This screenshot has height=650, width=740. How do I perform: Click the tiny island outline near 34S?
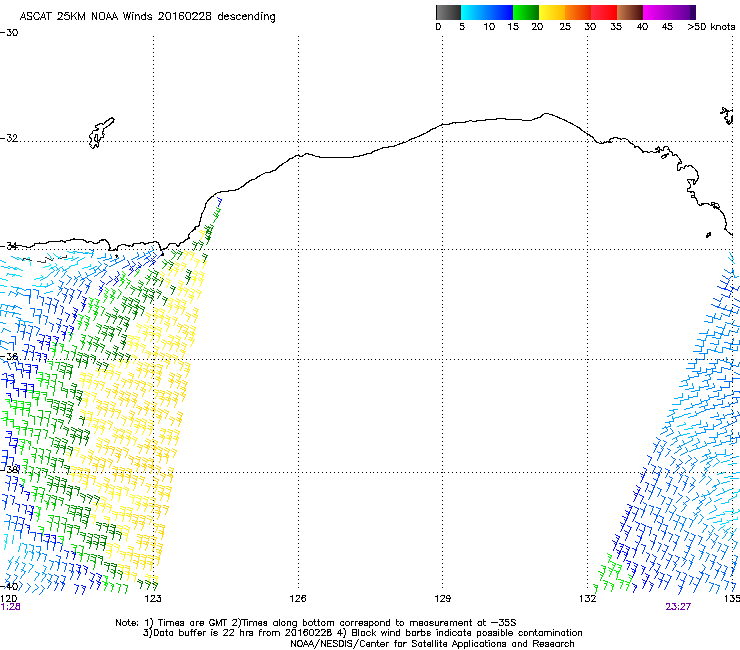coord(708,235)
